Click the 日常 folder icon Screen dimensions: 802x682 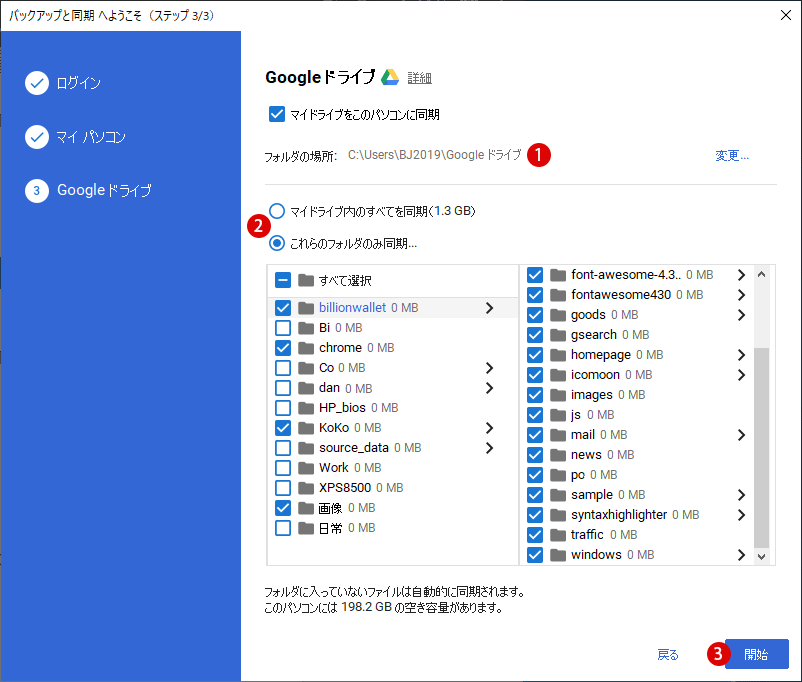(x=306, y=528)
